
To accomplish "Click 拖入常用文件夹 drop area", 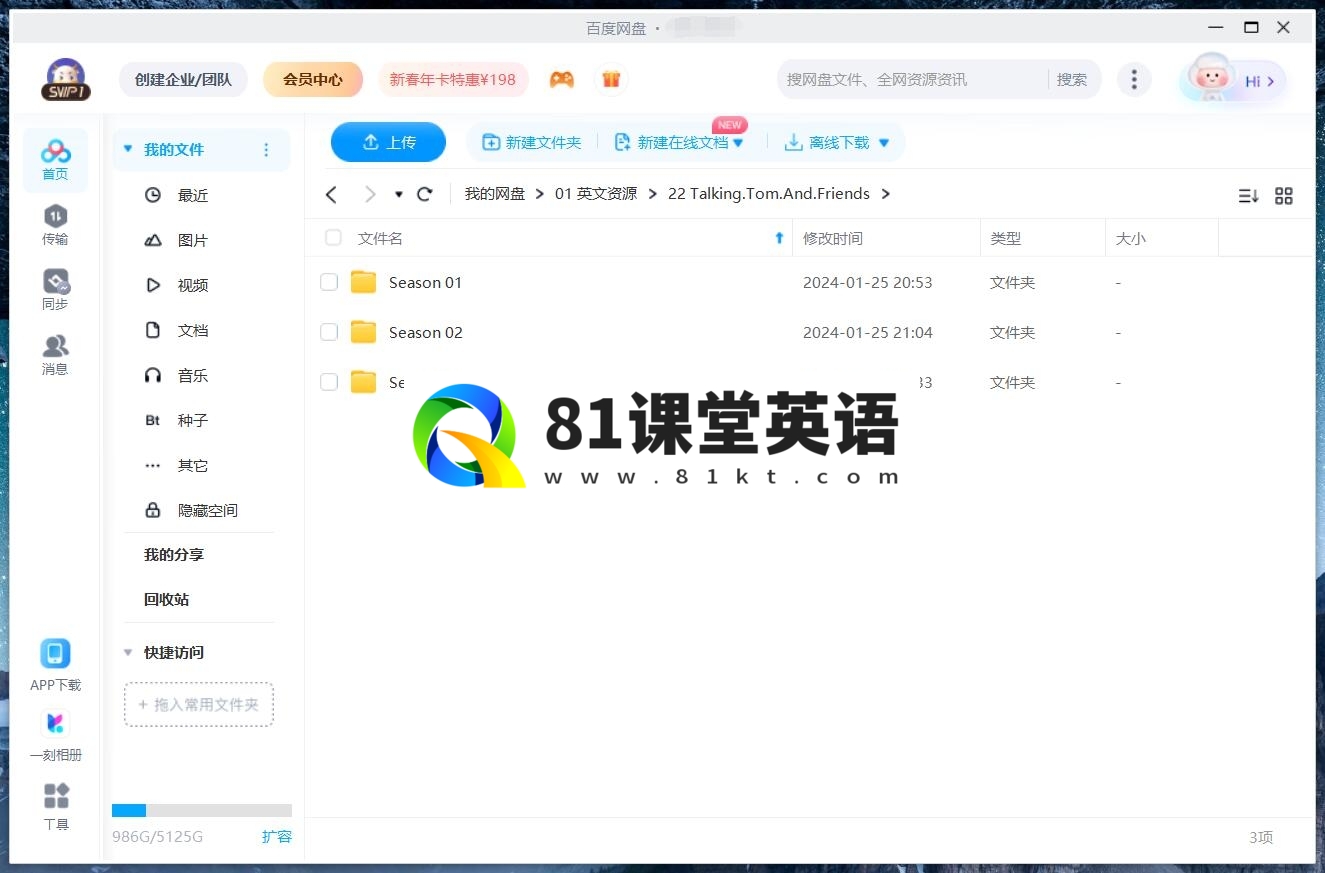I will (x=199, y=704).
